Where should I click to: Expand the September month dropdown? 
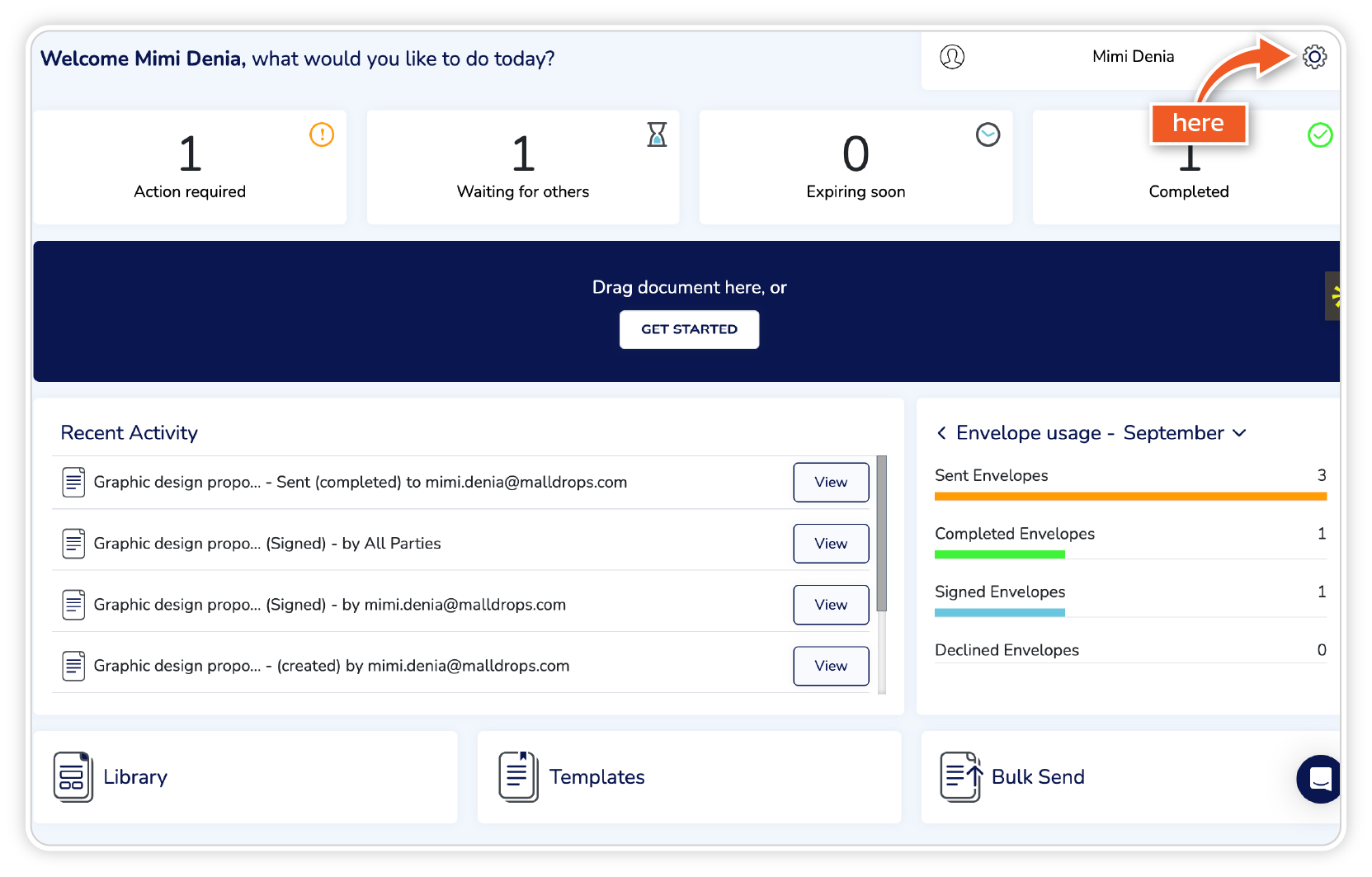(x=1239, y=433)
